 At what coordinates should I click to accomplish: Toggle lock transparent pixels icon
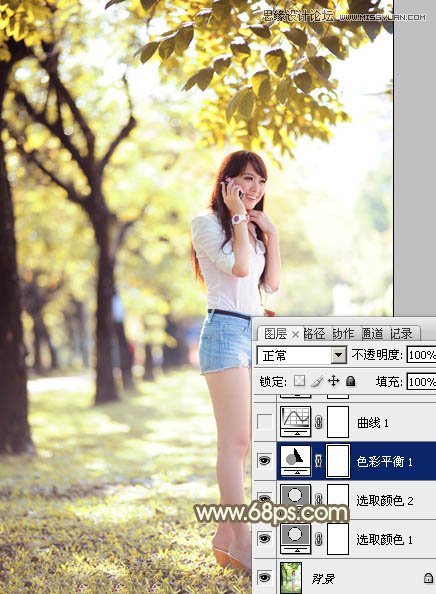(299, 381)
